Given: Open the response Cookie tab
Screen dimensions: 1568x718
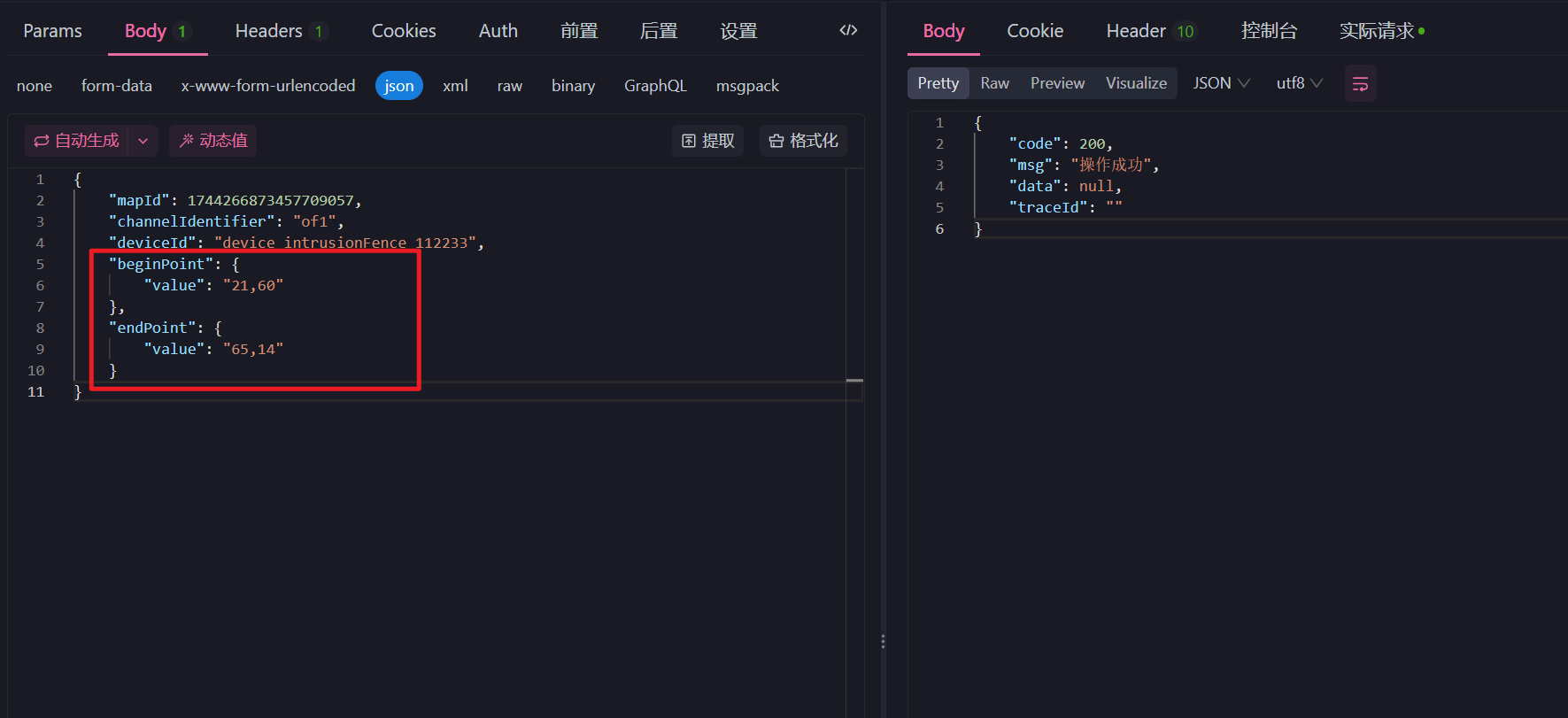Looking at the screenshot, I should [1035, 31].
